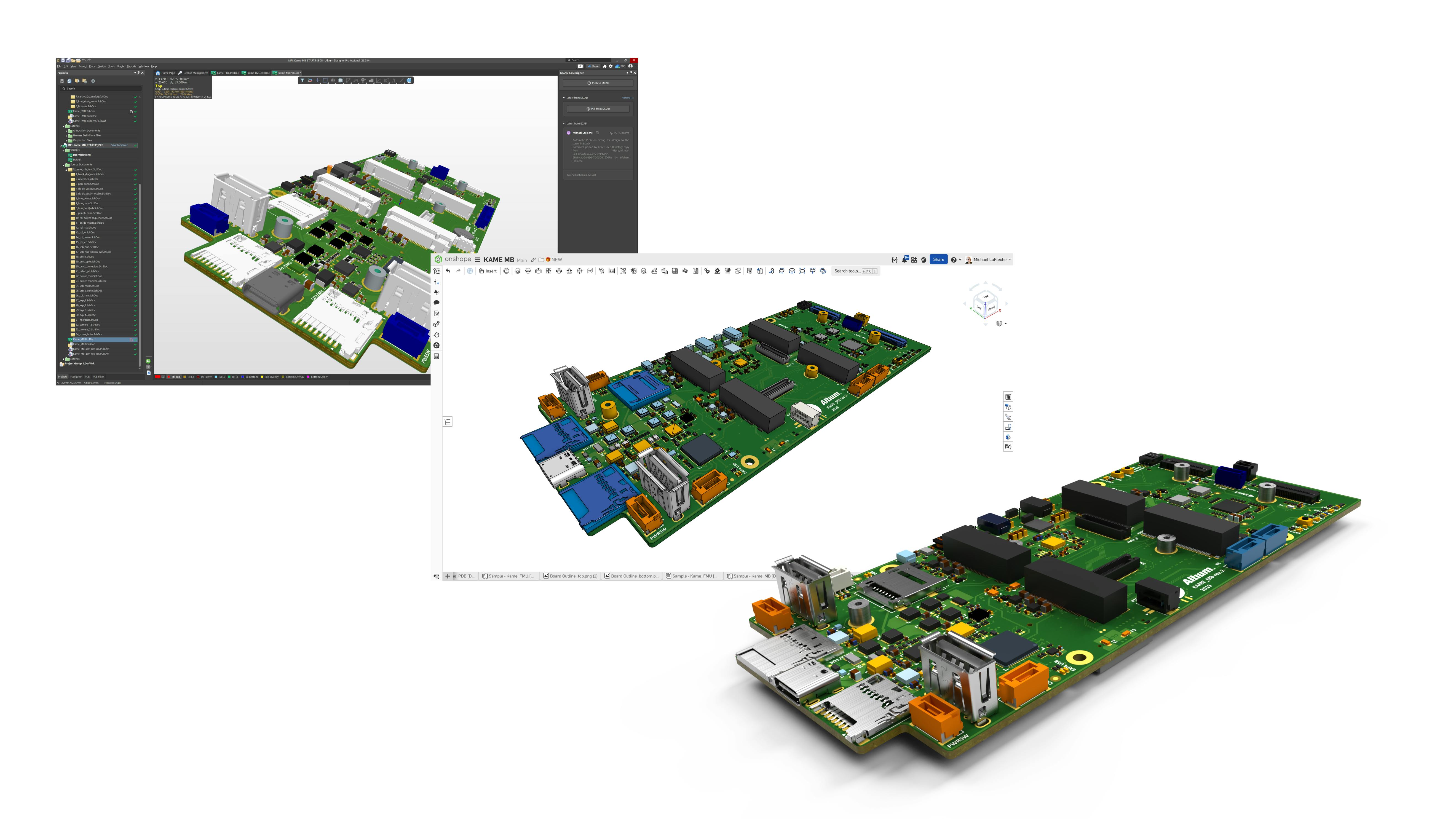Click the Pull from MCAD button
1456x819 pixels.
(598, 109)
